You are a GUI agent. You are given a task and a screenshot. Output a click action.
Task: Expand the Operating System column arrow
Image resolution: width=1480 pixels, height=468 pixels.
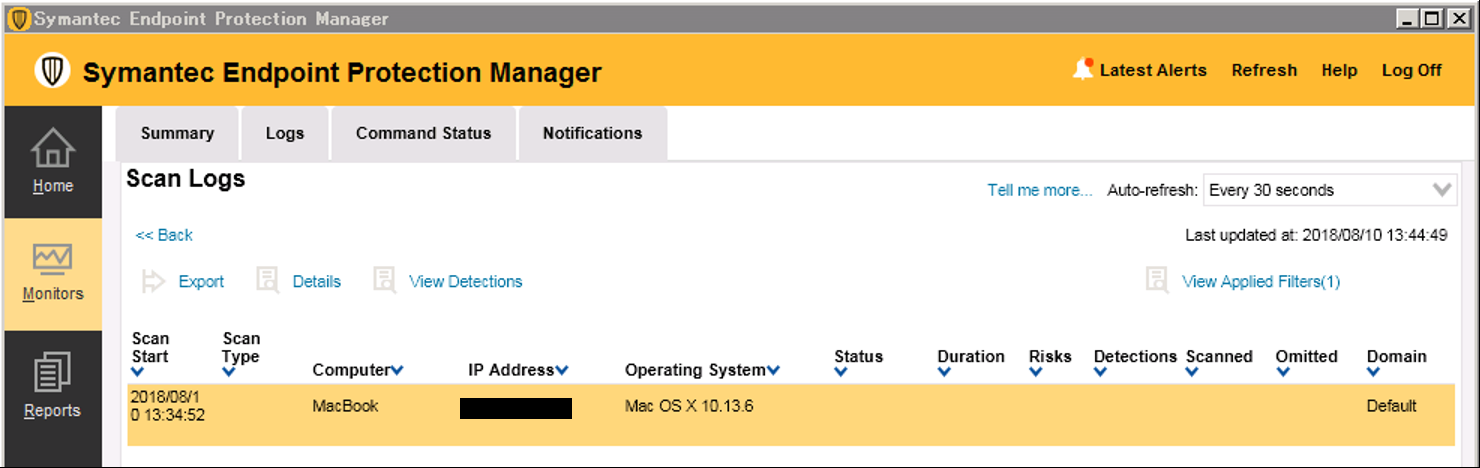[773, 371]
